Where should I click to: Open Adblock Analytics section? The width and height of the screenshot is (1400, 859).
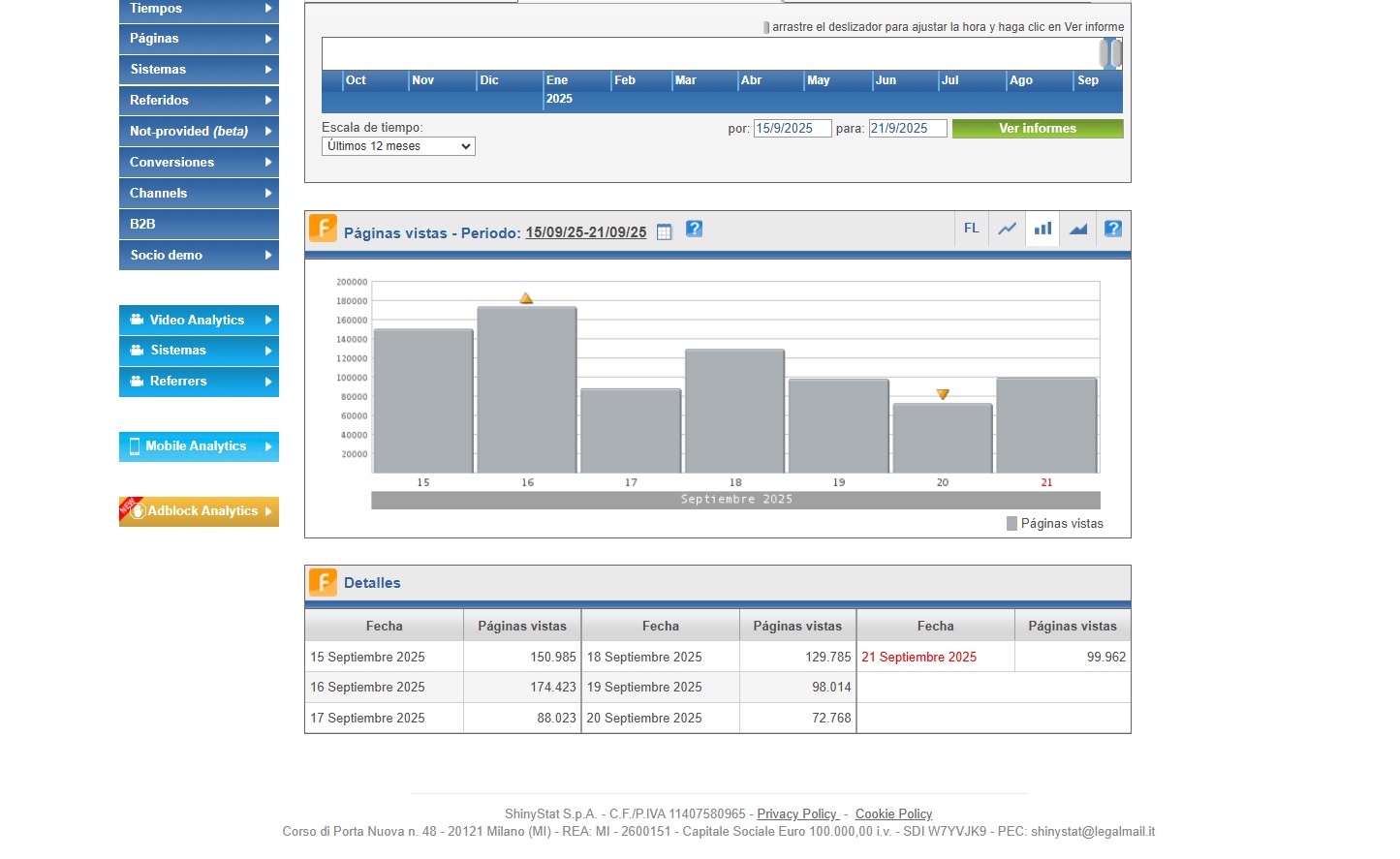[x=199, y=511]
